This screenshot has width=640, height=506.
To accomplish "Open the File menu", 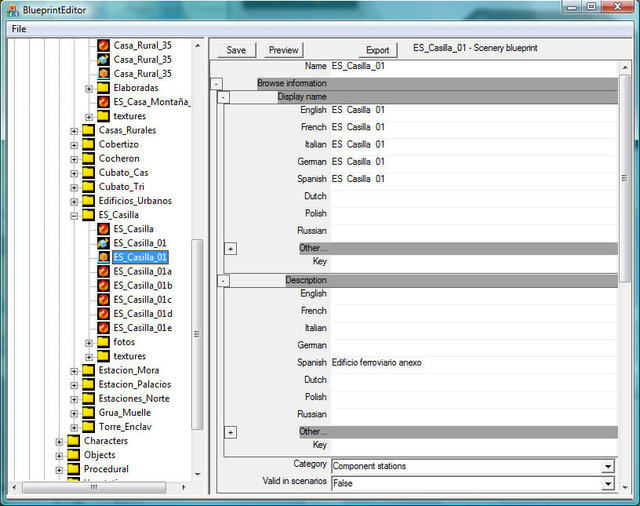I will [18, 29].
